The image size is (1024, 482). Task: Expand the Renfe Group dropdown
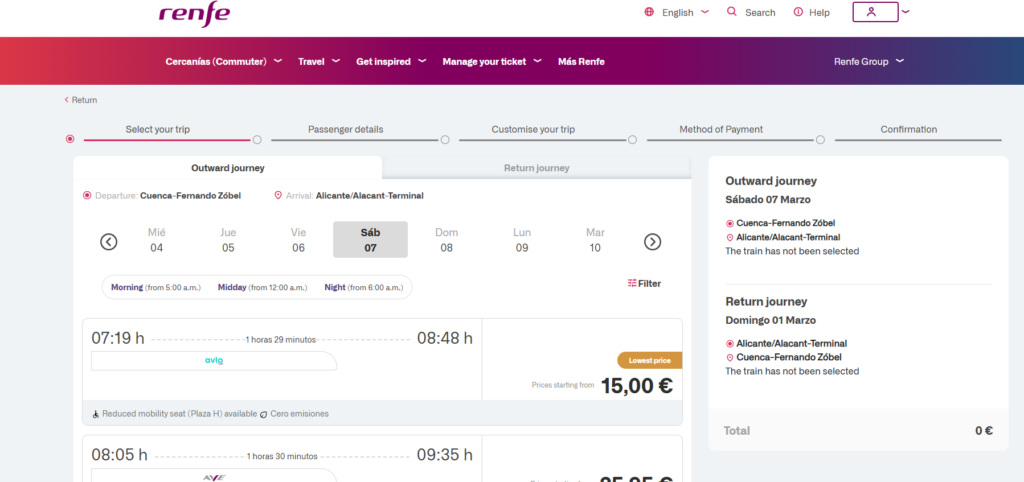tap(868, 61)
